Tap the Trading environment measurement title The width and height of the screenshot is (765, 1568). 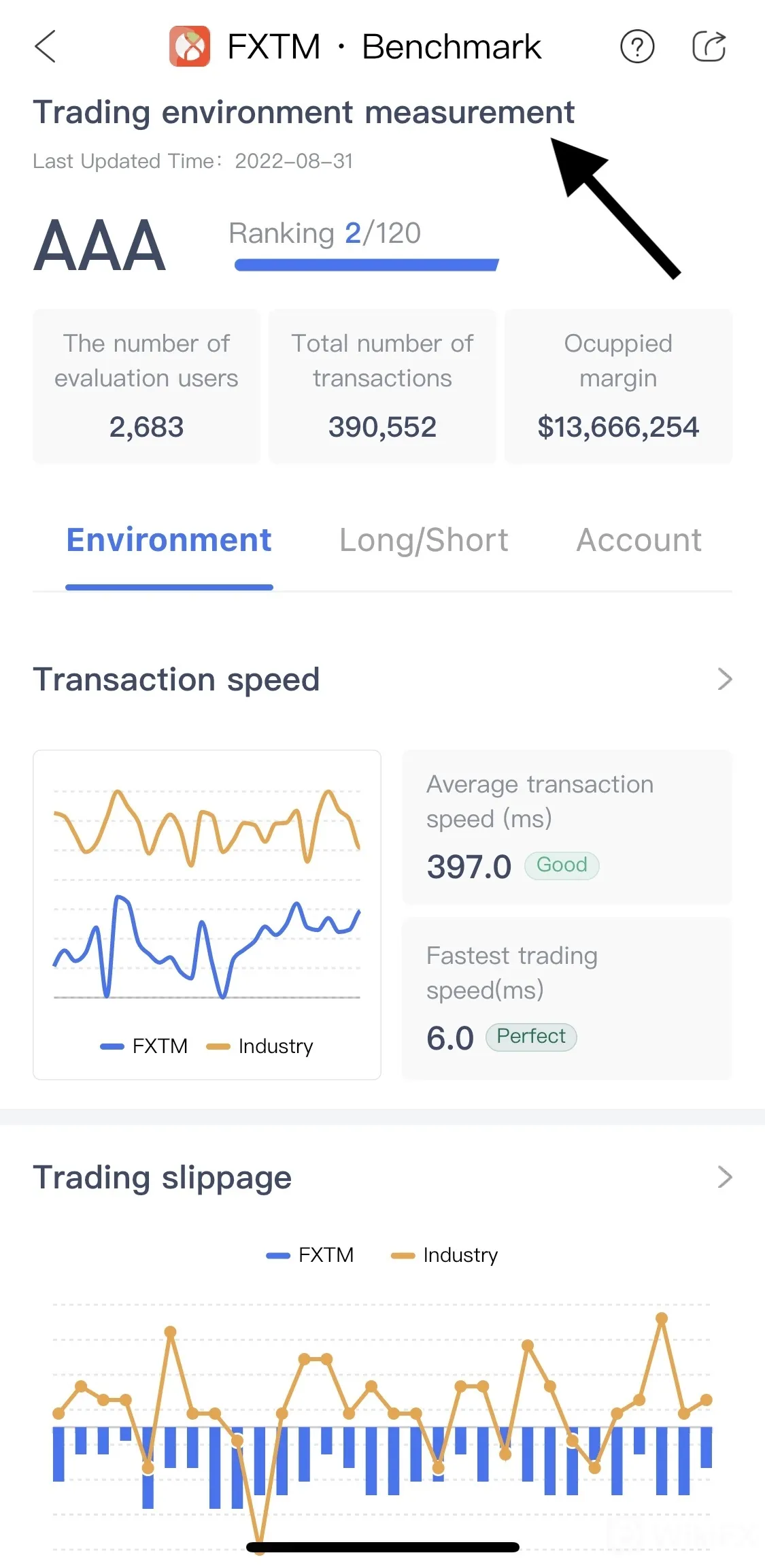[304, 112]
